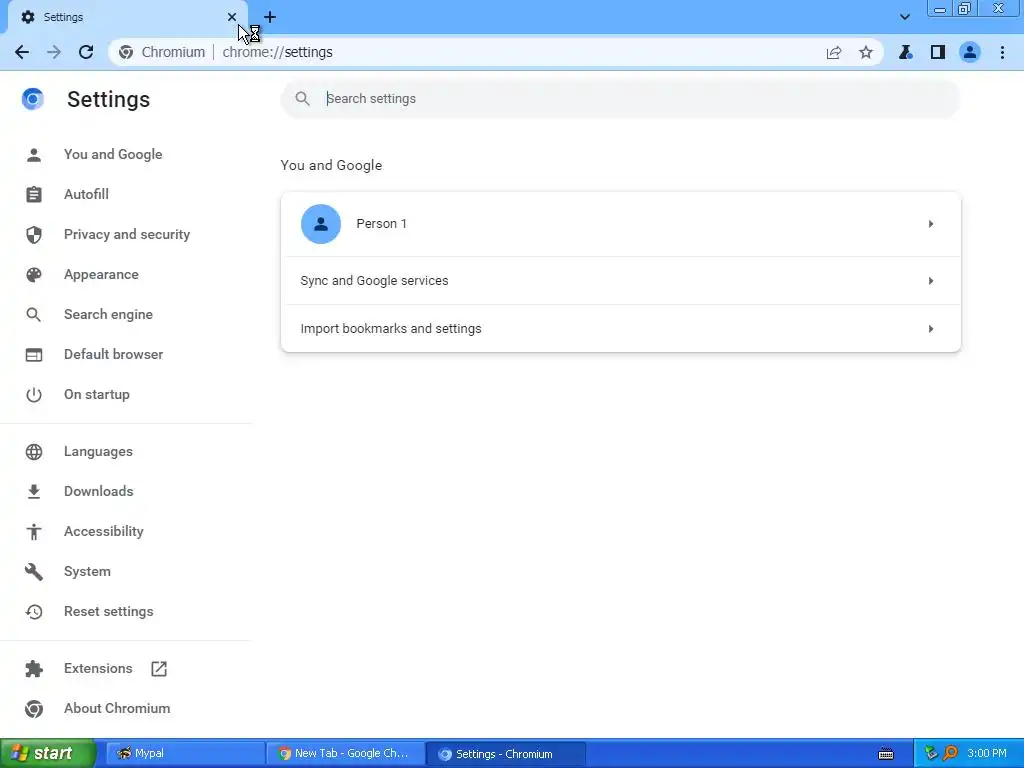The image size is (1024, 768).
Task: Reload the settings page
Action: pyautogui.click(x=86, y=52)
